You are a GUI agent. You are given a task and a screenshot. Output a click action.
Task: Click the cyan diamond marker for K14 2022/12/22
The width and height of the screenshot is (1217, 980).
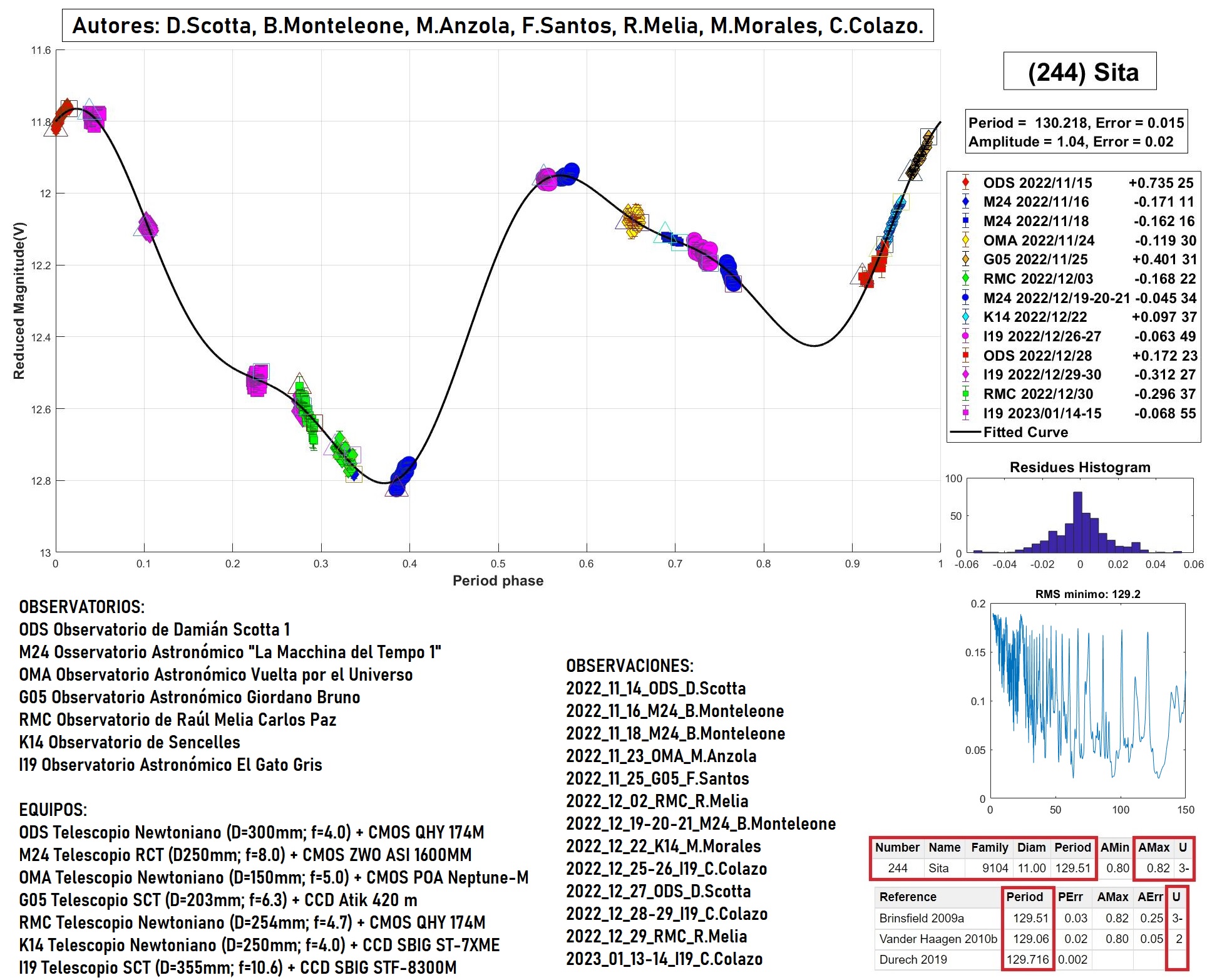(965, 317)
